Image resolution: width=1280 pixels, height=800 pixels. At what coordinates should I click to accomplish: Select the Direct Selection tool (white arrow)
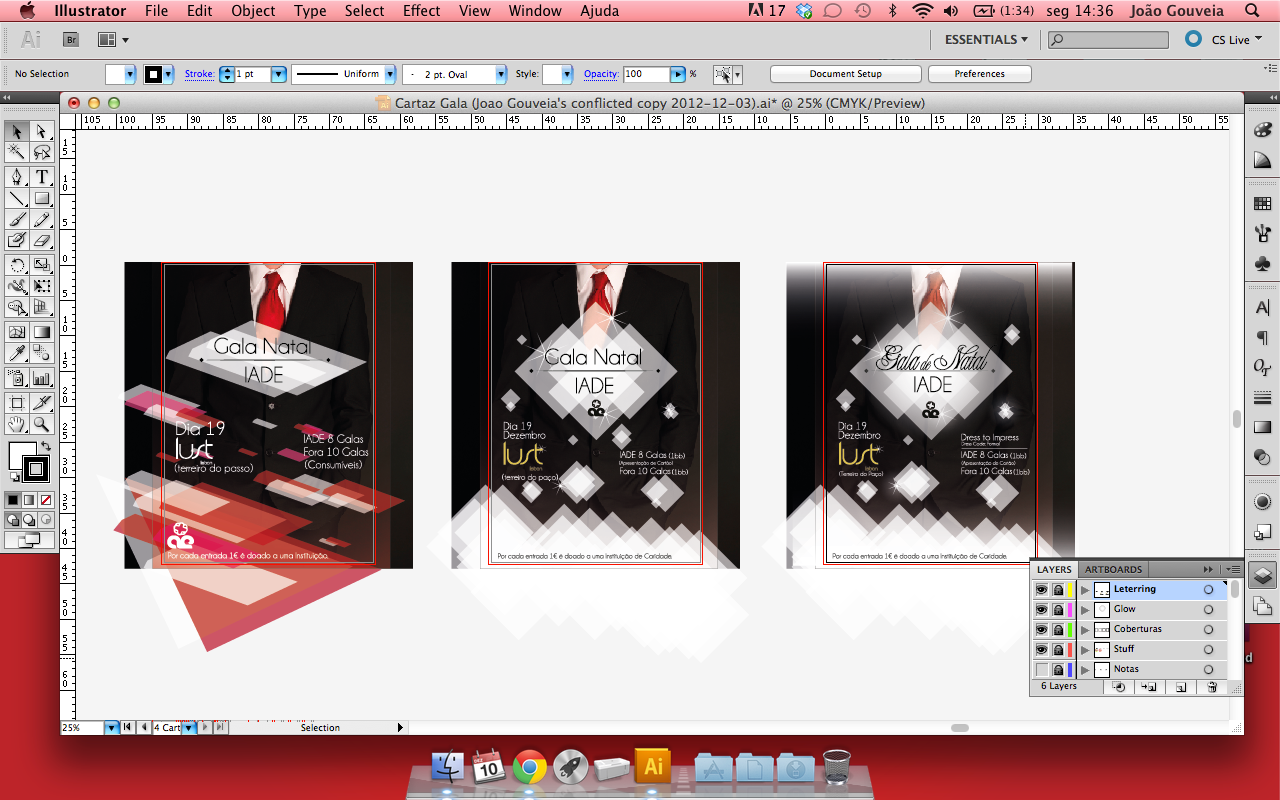point(42,132)
